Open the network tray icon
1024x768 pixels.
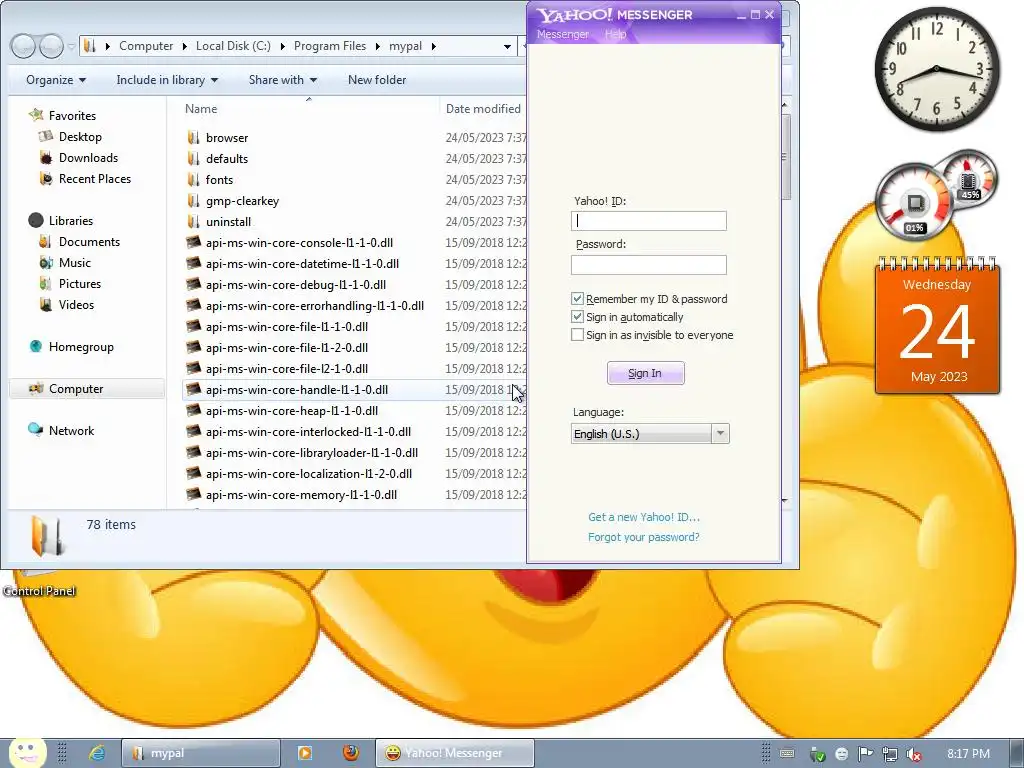pyautogui.click(x=889, y=754)
